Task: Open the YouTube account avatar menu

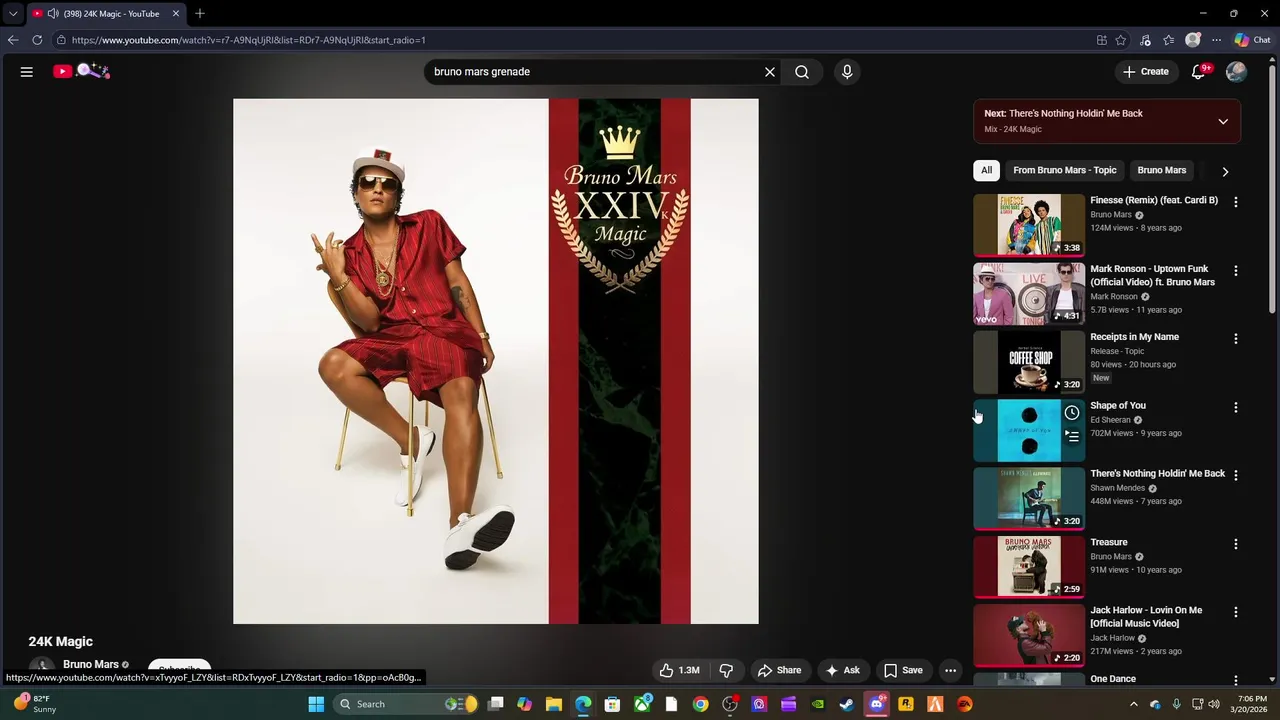Action: click(x=1236, y=72)
